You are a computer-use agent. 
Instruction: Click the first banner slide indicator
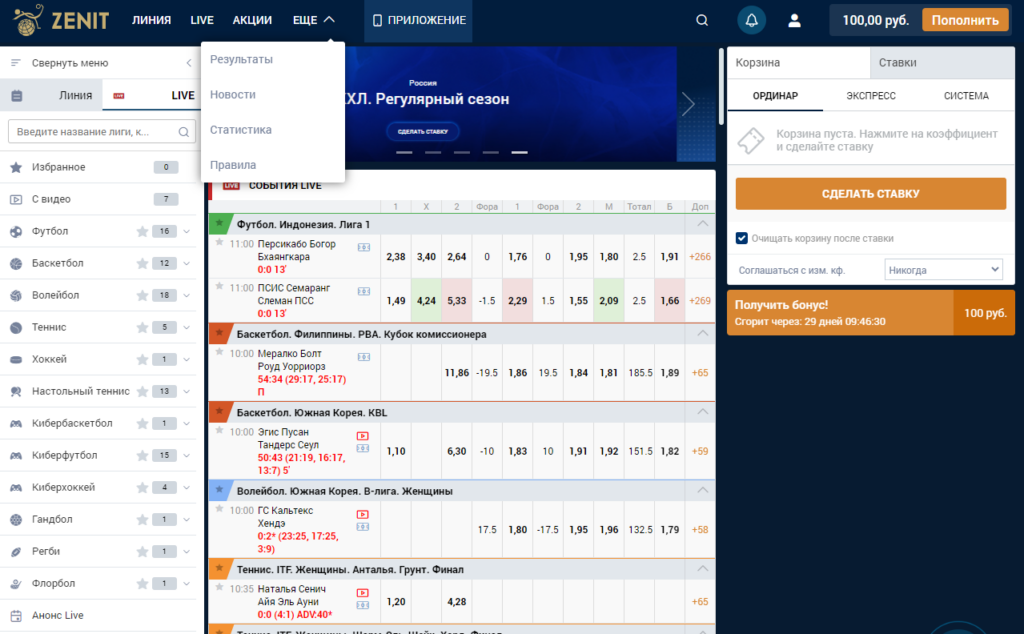[x=404, y=152]
